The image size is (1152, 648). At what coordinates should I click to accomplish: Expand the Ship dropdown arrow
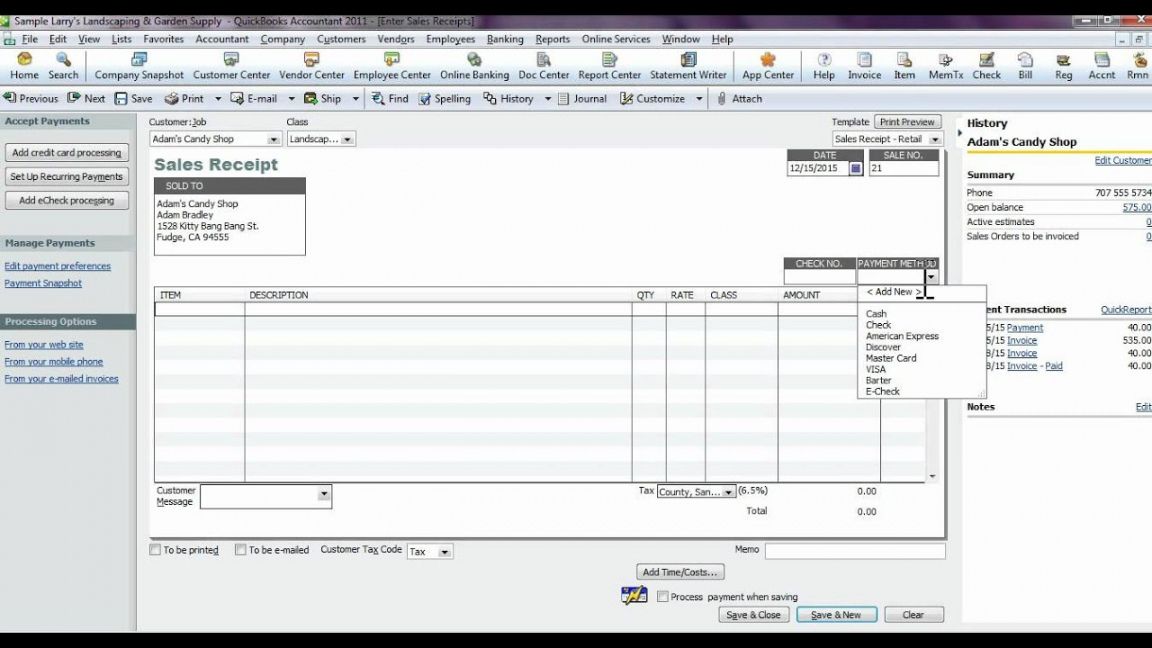click(x=356, y=98)
